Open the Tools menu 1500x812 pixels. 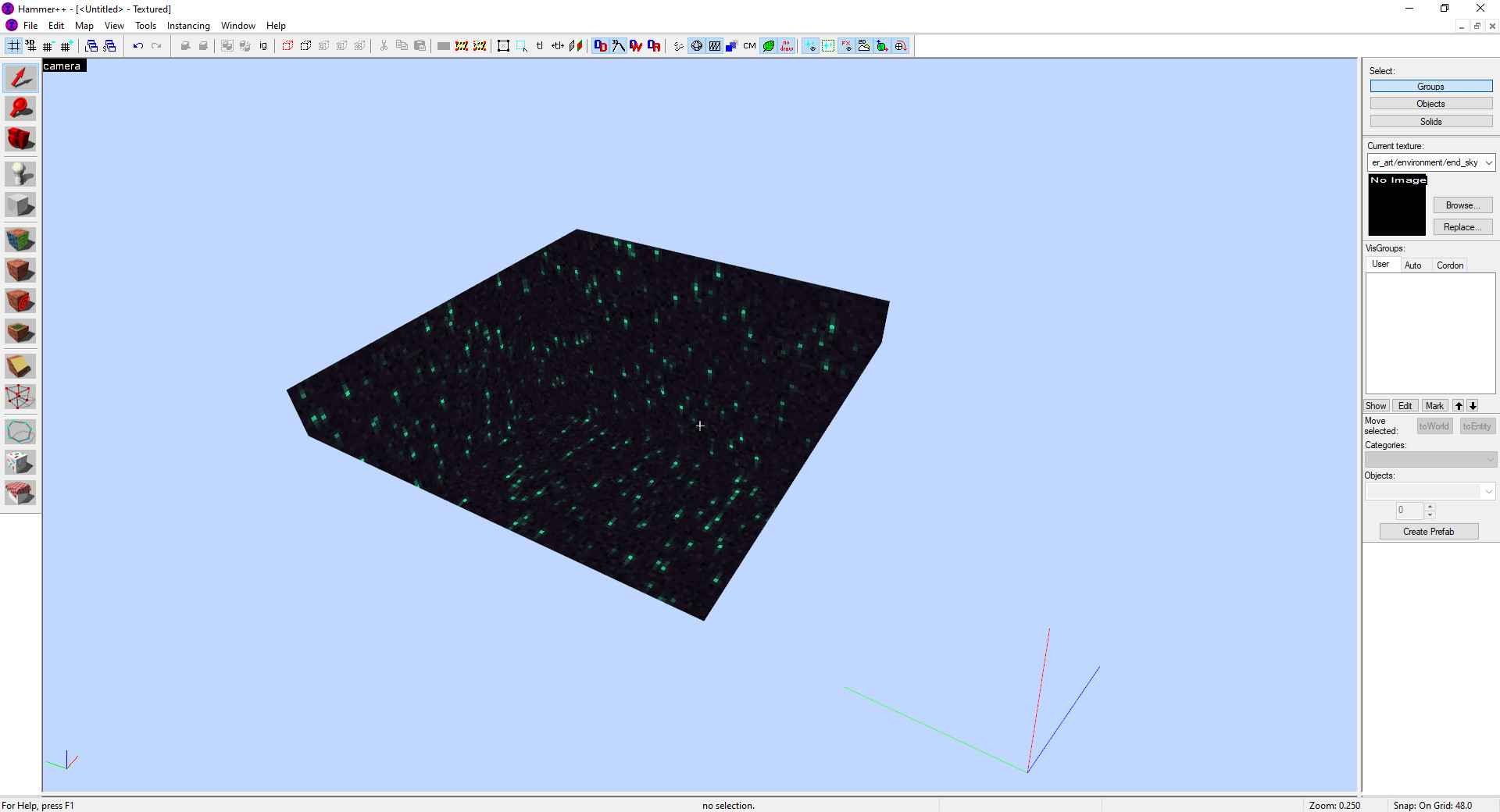(145, 25)
